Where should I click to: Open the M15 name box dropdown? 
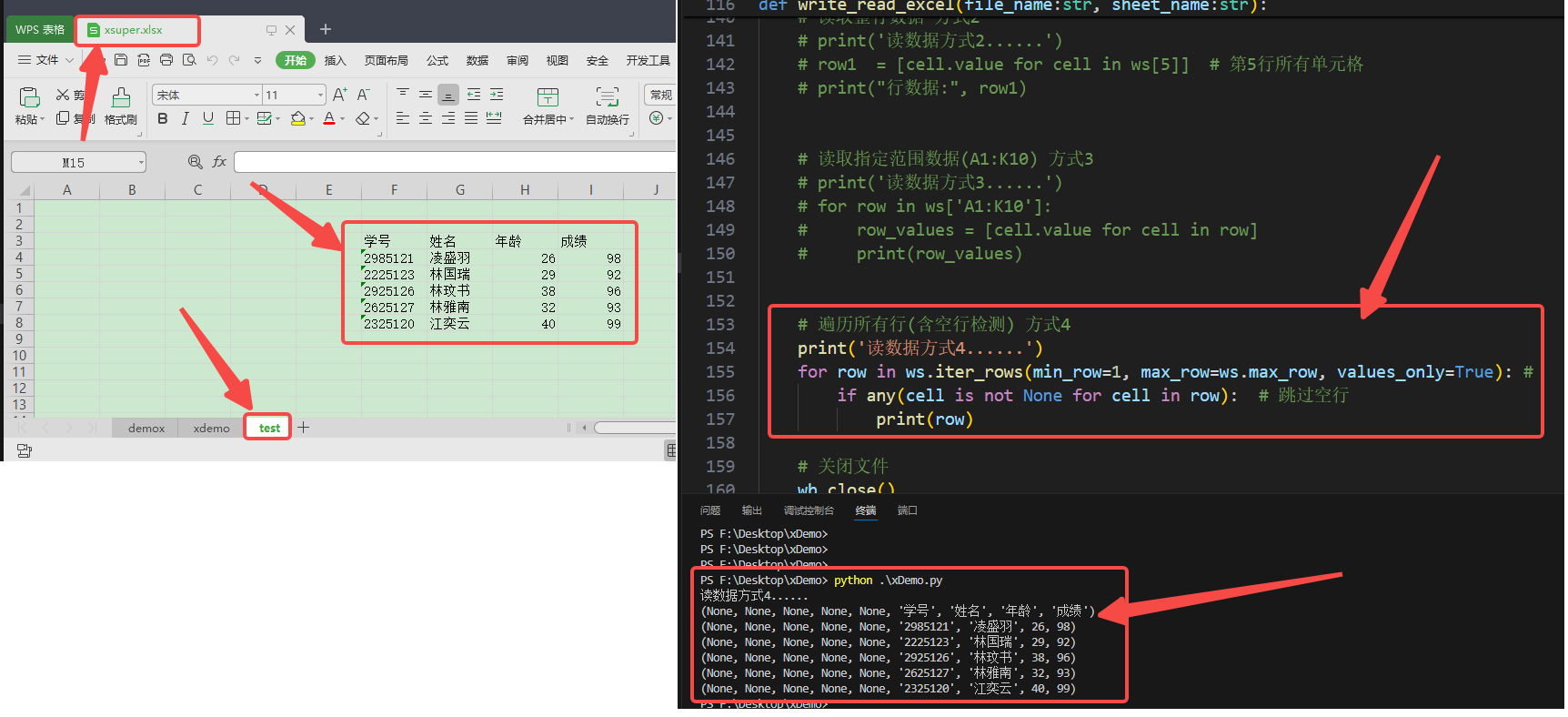[x=141, y=163]
